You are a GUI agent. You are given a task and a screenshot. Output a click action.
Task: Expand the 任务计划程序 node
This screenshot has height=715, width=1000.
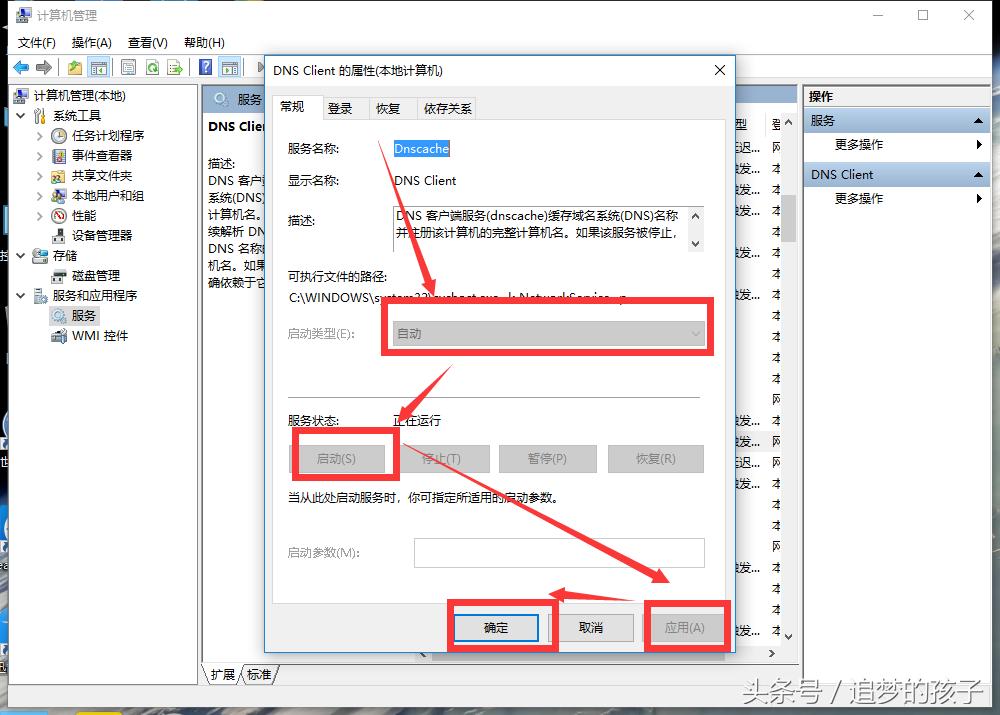[40, 136]
